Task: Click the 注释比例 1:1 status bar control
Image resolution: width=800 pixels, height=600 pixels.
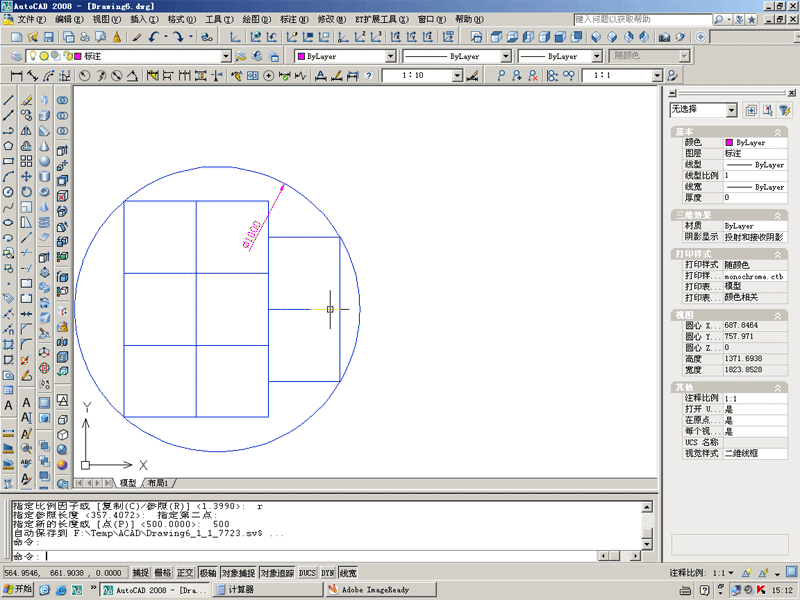Action: tap(702, 573)
